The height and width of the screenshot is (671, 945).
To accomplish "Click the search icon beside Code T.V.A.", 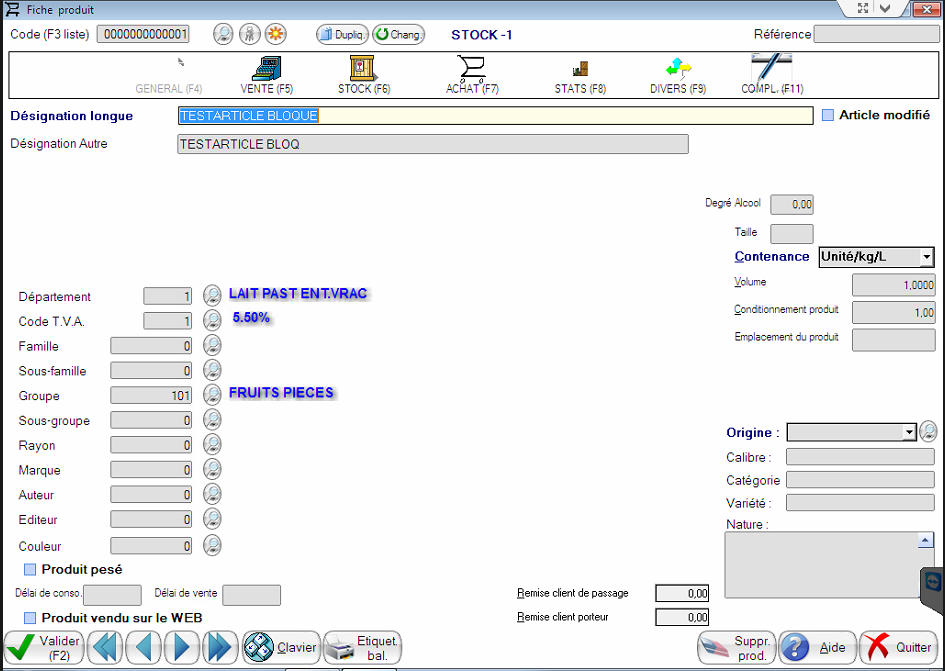I will pyautogui.click(x=212, y=321).
